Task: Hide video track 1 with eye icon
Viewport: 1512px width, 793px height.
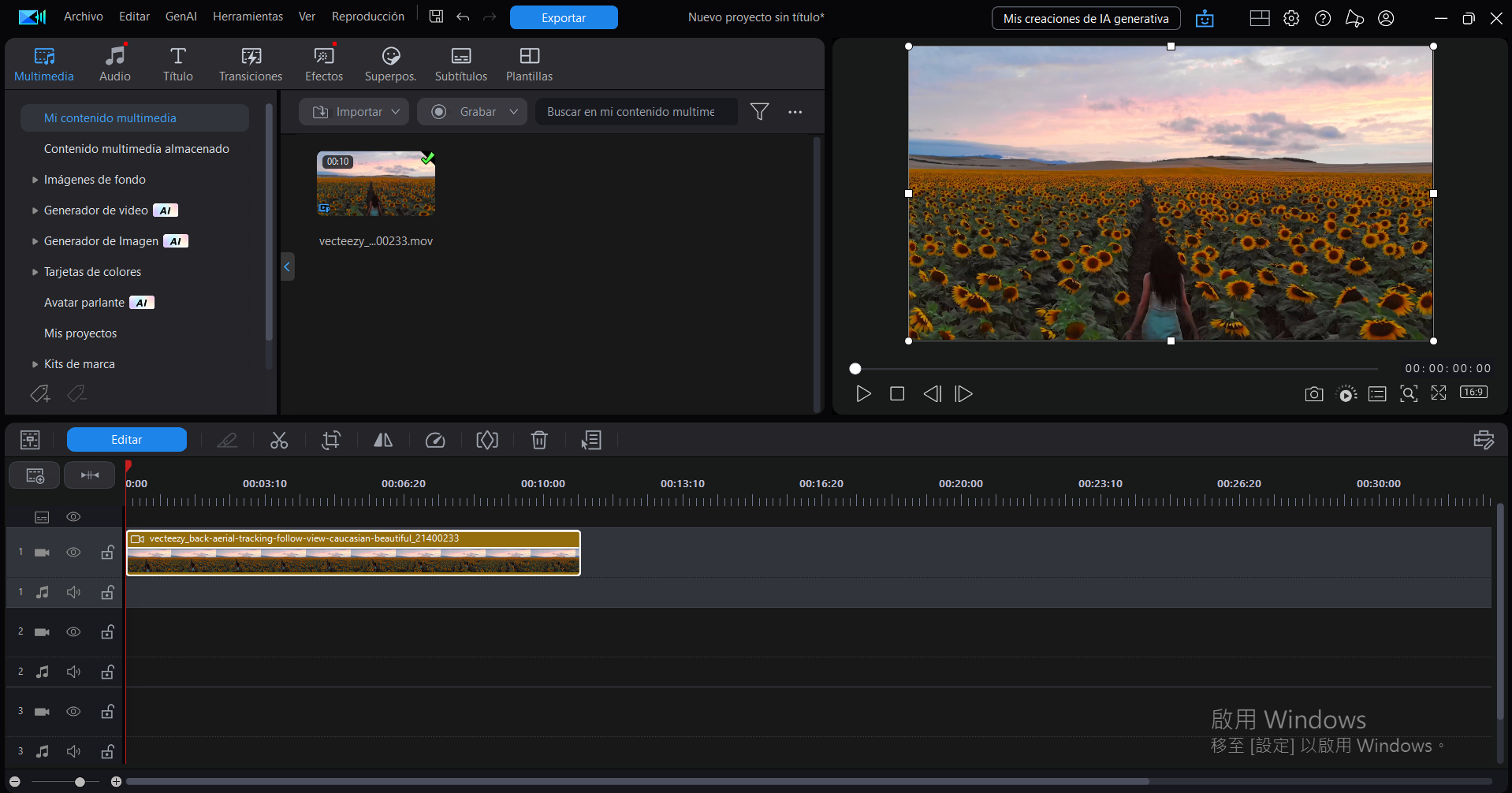Action: (x=73, y=553)
